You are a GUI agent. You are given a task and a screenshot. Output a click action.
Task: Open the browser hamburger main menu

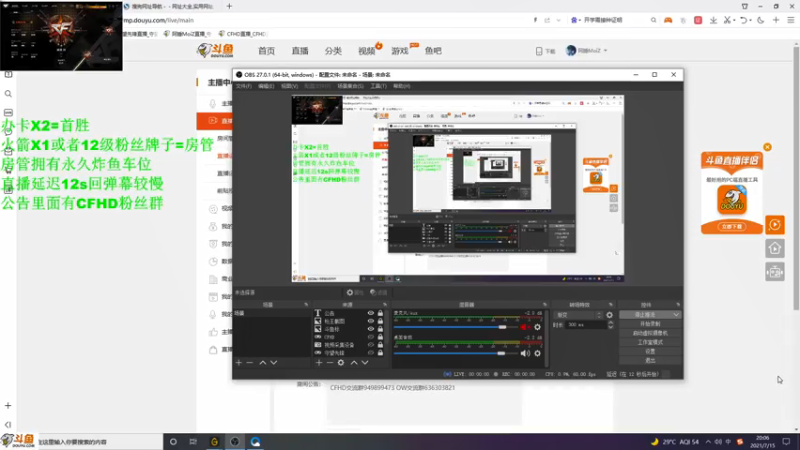(x=791, y=20)
